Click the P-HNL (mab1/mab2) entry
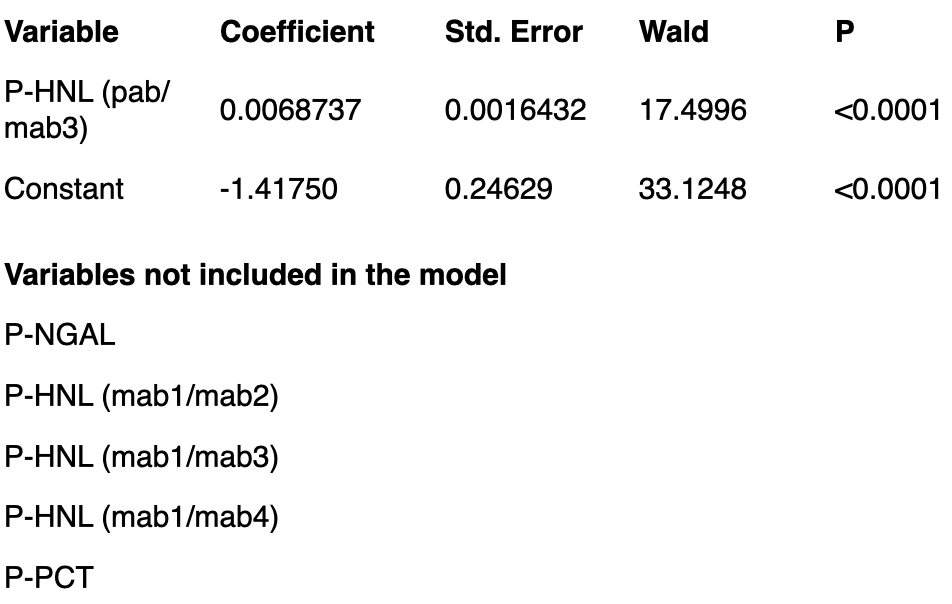 [x=141, y=396]
